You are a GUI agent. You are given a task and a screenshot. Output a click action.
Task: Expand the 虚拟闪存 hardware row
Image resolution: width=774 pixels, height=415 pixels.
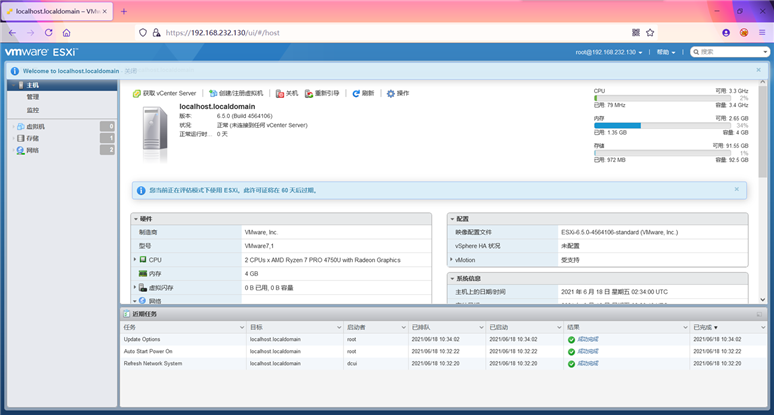[135, 287]
